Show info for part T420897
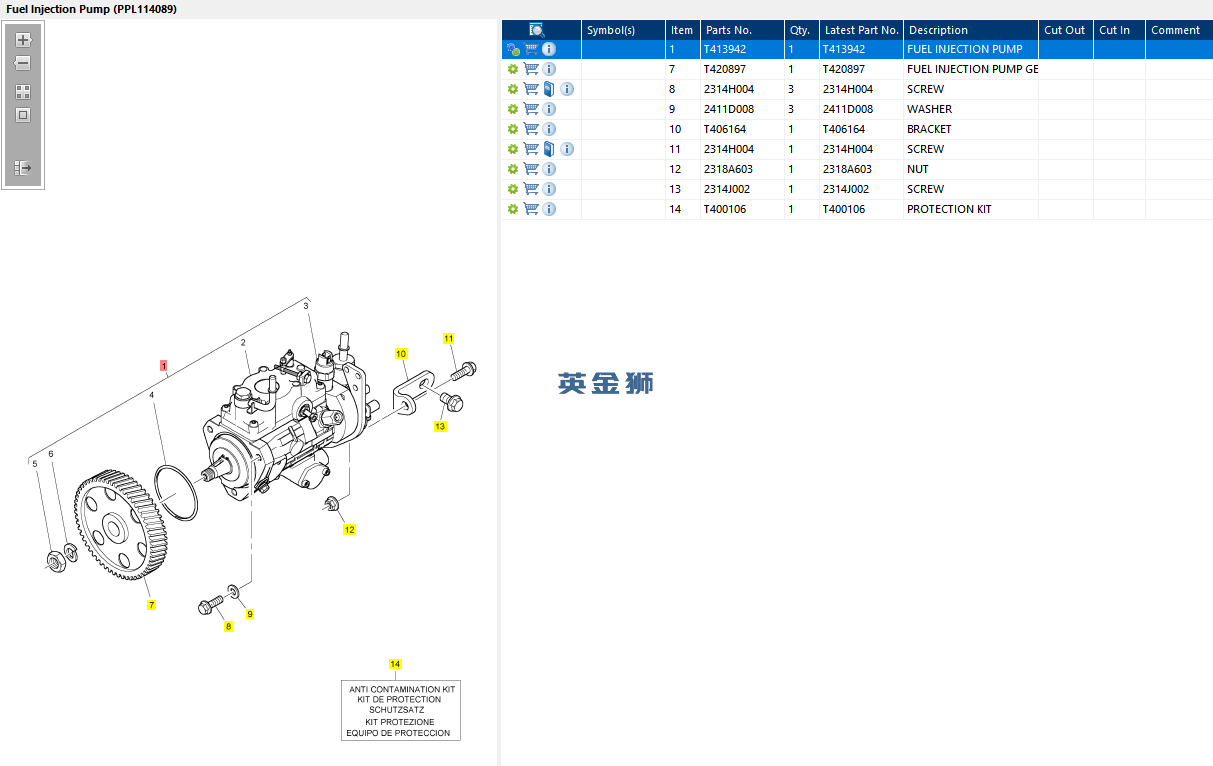This screenshot has height=766, width=1213. [x=549, y=69]
